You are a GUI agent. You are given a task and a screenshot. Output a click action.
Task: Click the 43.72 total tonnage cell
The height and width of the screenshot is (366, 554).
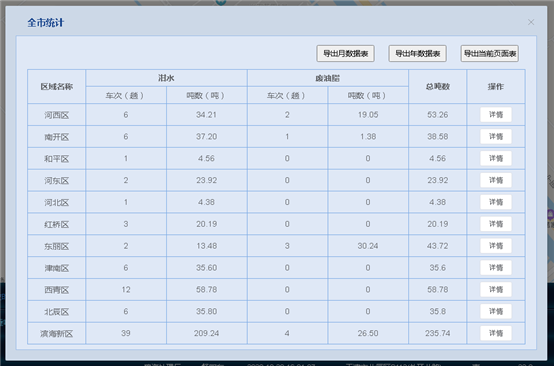(x=437, y=246)
